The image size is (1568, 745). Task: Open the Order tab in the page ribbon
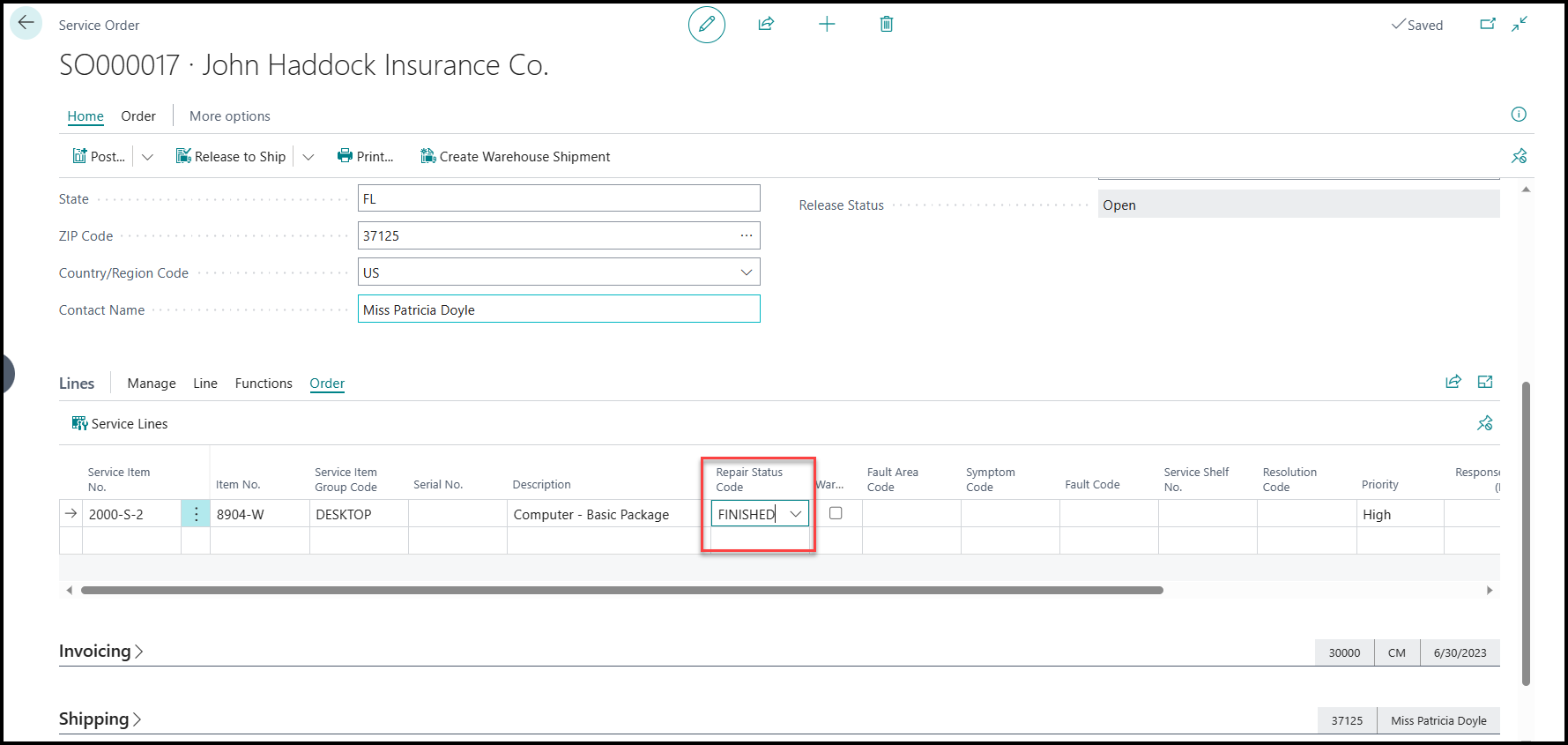pyautogui.click(x=138, y=116)
